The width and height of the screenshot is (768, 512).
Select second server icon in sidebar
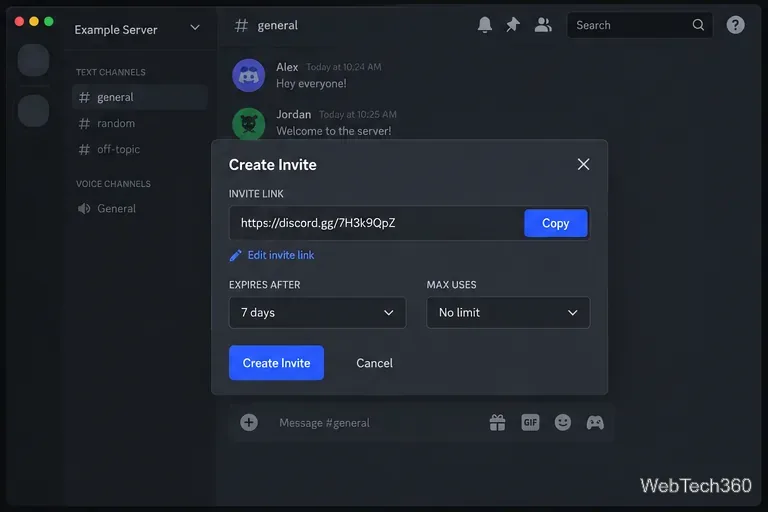tap(33, 110)
